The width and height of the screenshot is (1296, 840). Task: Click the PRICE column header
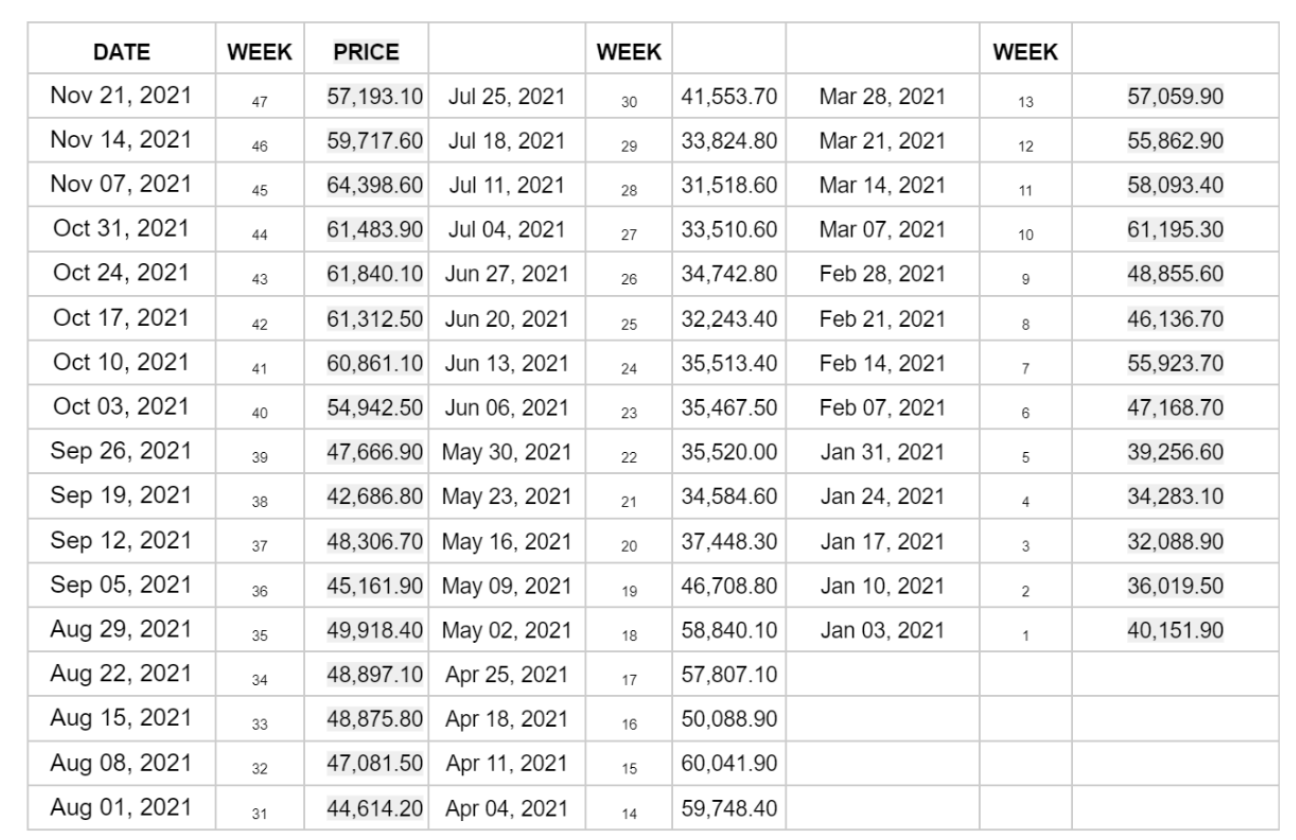coord(366,51)
